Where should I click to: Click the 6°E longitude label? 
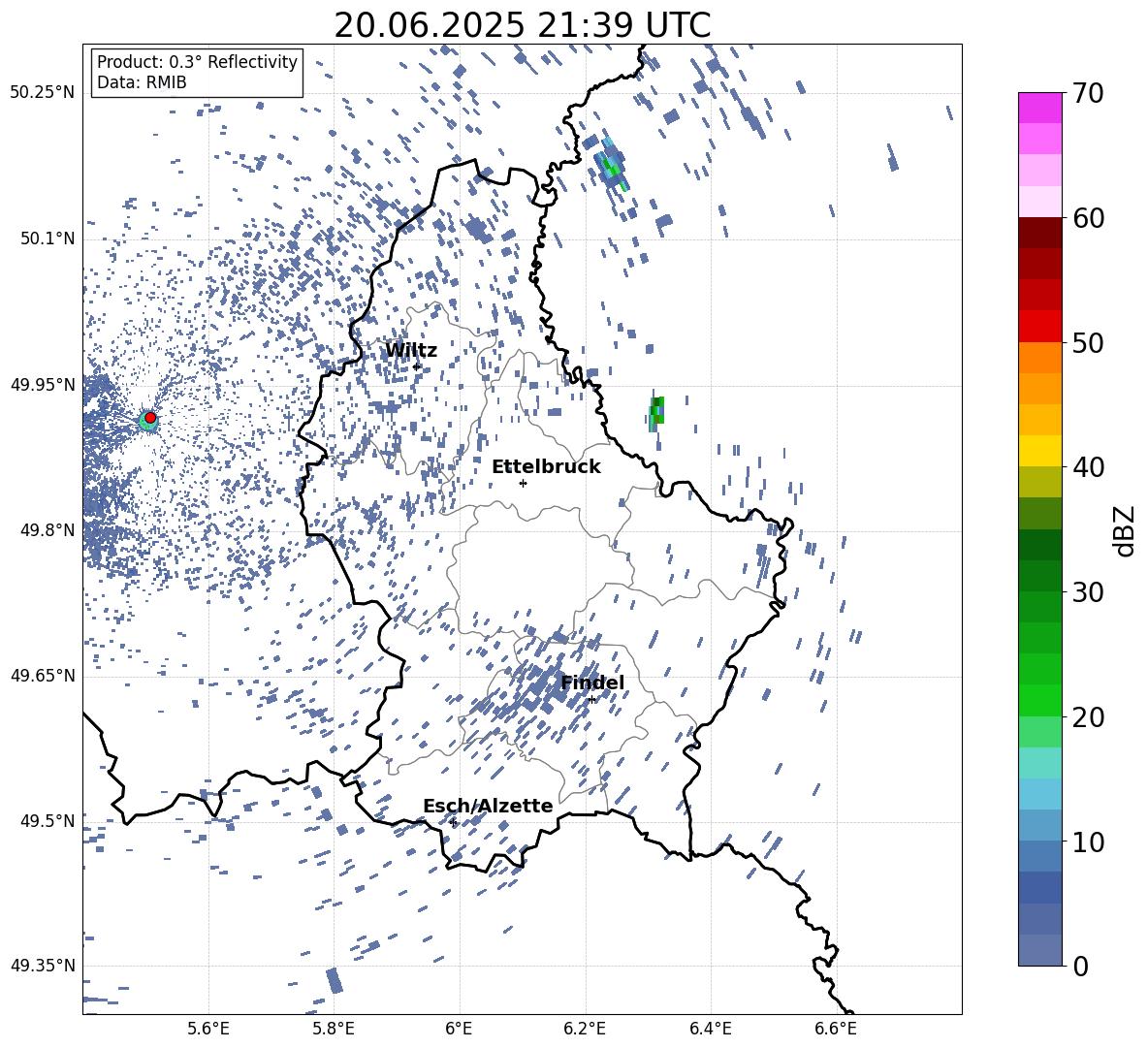tap(459, 1029)
